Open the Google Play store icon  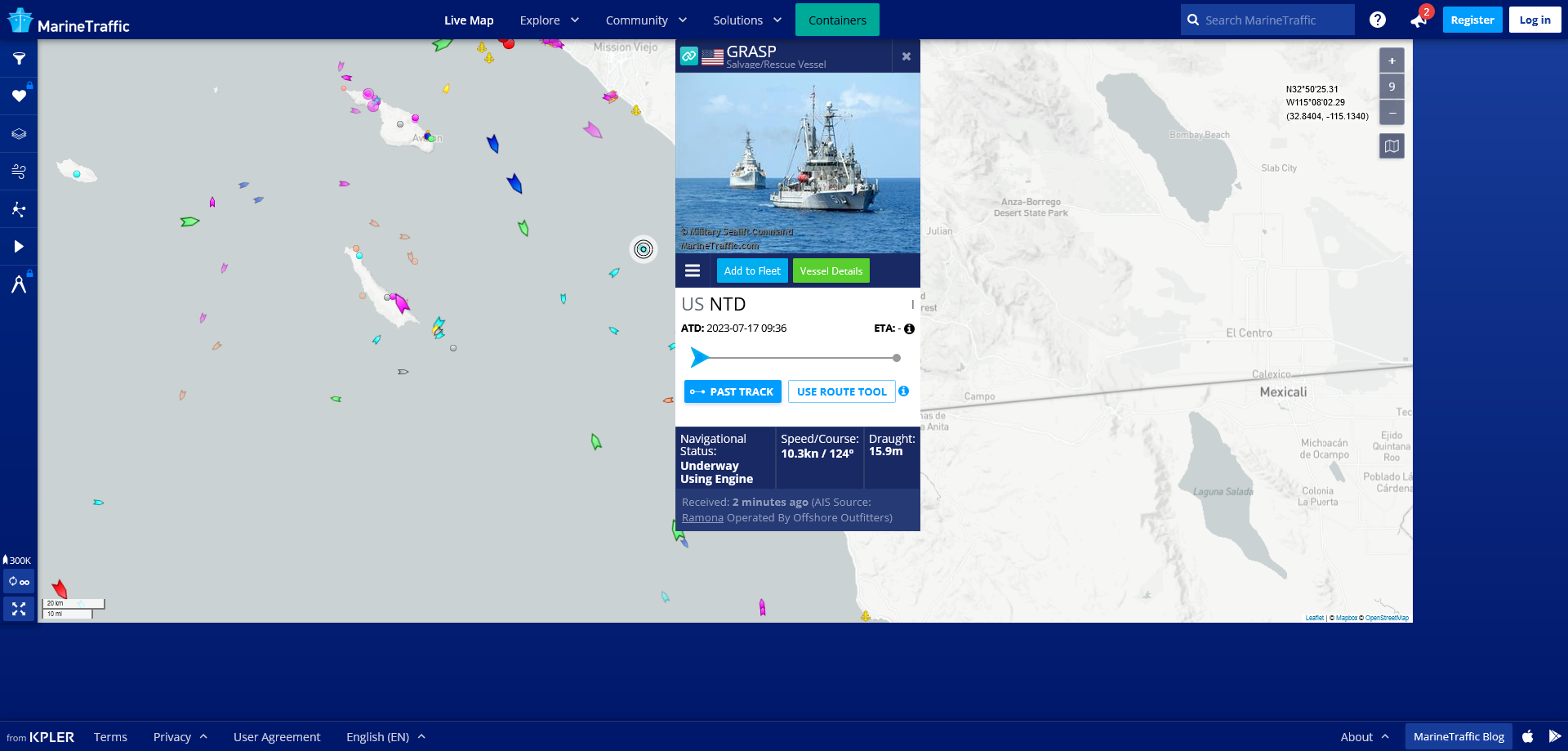(1554, 736)
